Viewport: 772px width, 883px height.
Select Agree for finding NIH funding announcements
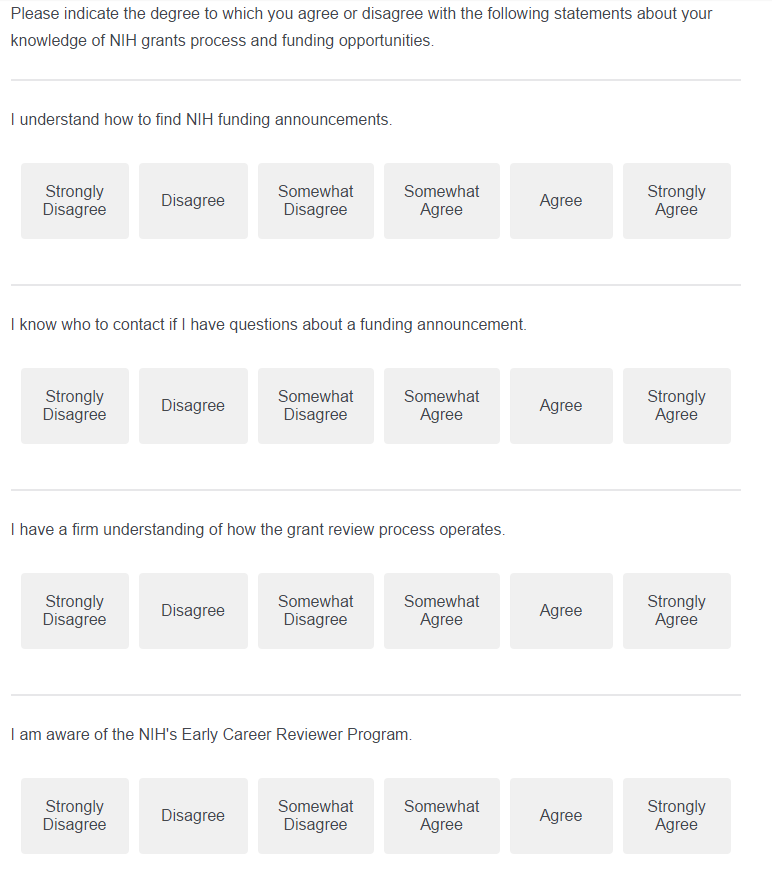(x=560, y=201)
